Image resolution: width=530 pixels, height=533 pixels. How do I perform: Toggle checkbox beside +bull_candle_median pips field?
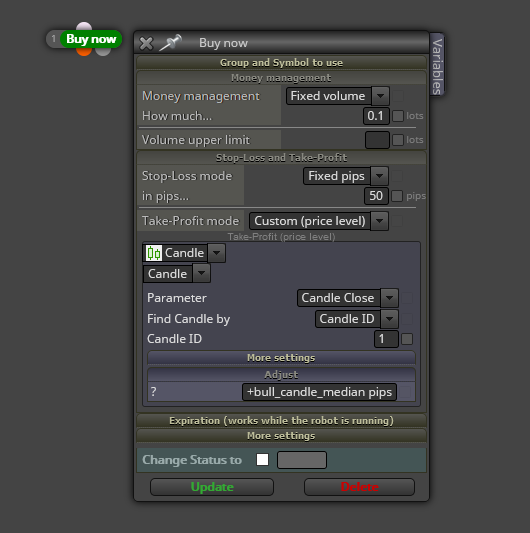(405, 392)
